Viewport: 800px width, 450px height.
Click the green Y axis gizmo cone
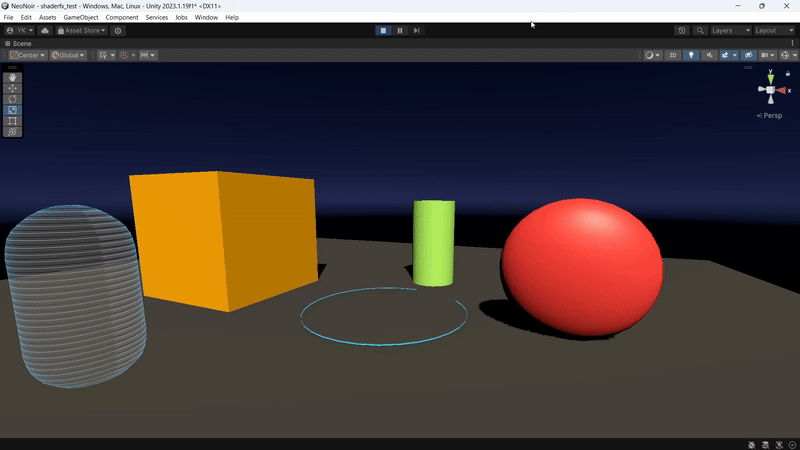pyautogui.click(x=769, y=77)
